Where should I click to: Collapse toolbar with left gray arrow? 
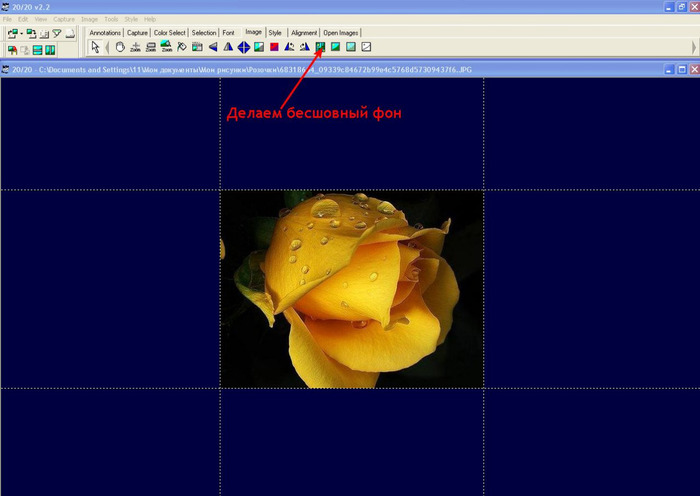tap(107, 47)
